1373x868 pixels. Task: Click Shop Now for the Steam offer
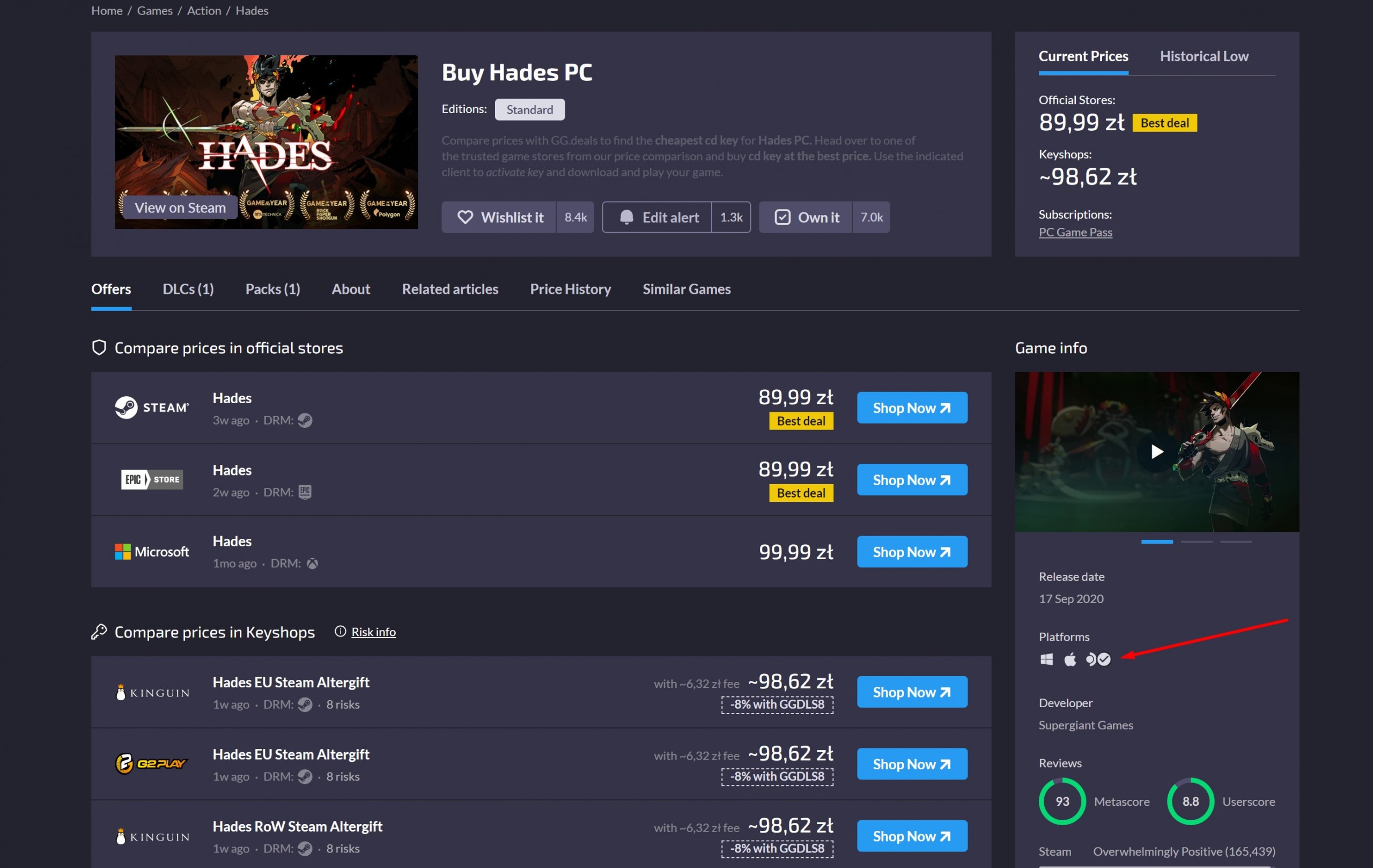pos(912,407)
